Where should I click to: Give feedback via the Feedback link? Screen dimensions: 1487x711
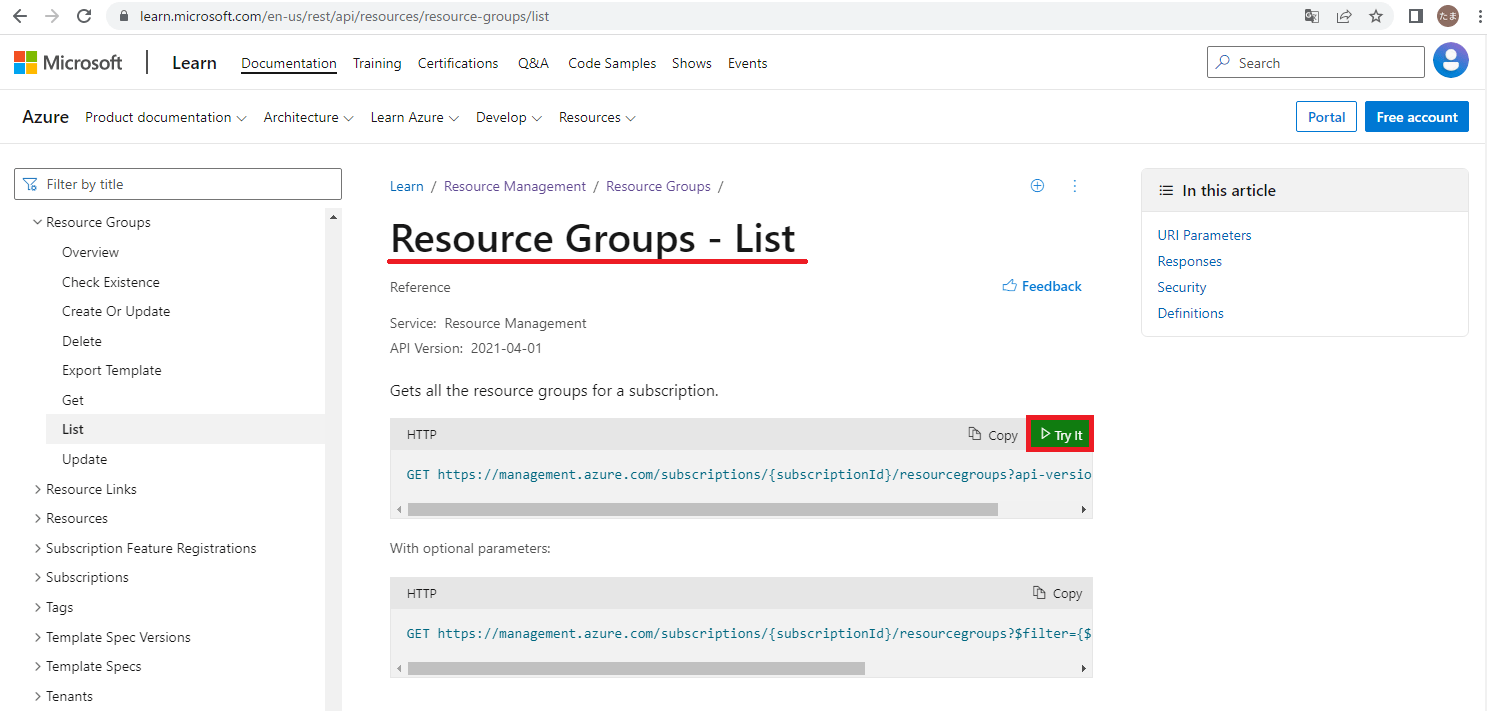tap(1042, 286)
